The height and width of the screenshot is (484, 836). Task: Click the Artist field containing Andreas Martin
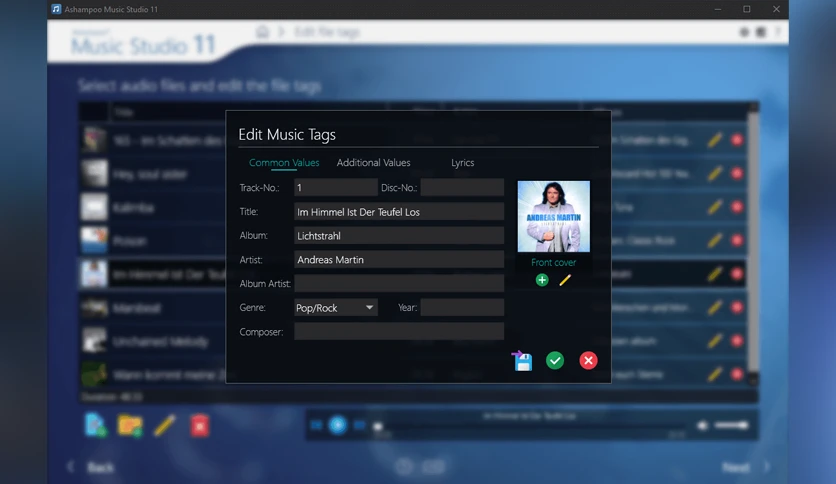[x=399, y=260]
